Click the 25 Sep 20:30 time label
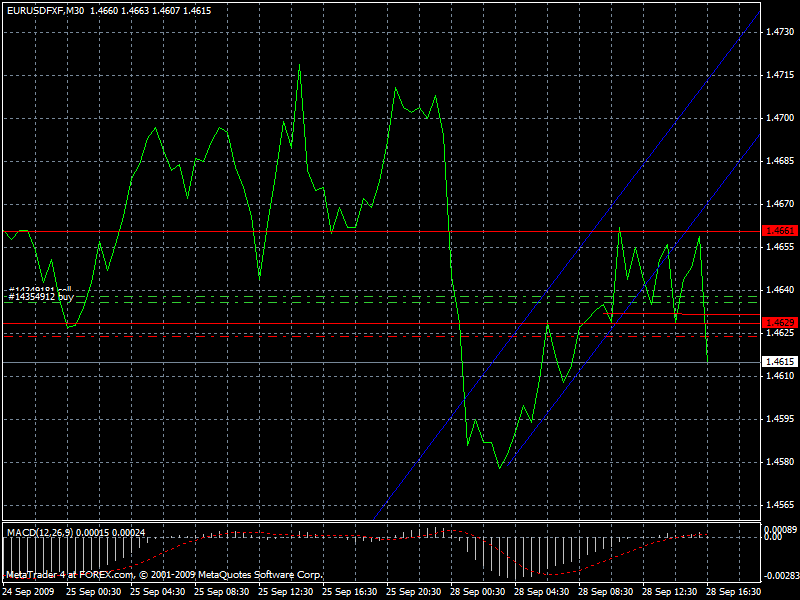The width and height of the screenshot is (800, 600). pyautogui.click(x=414, y=592)
